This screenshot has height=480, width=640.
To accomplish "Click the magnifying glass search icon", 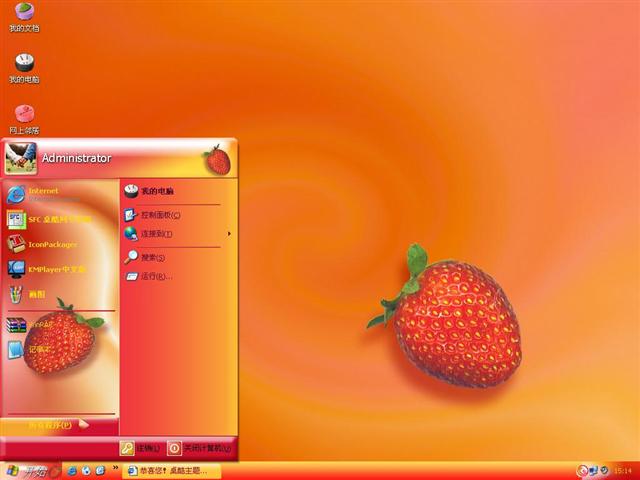I will (x=131, y=257).
